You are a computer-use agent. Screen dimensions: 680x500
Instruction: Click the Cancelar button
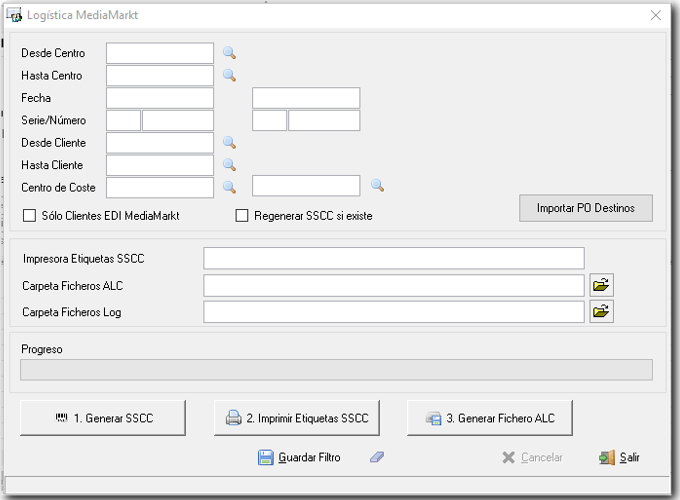pos(532,458)
